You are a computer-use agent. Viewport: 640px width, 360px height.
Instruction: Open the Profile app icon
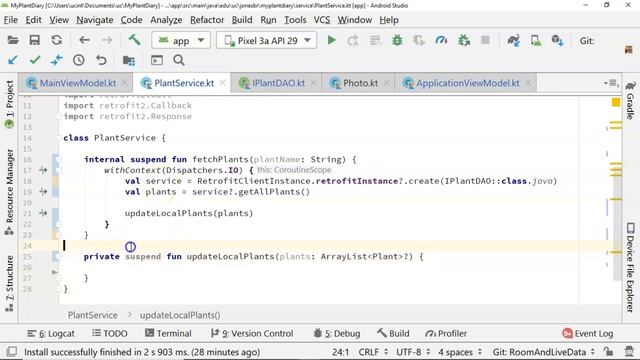[x=441, y=40]
